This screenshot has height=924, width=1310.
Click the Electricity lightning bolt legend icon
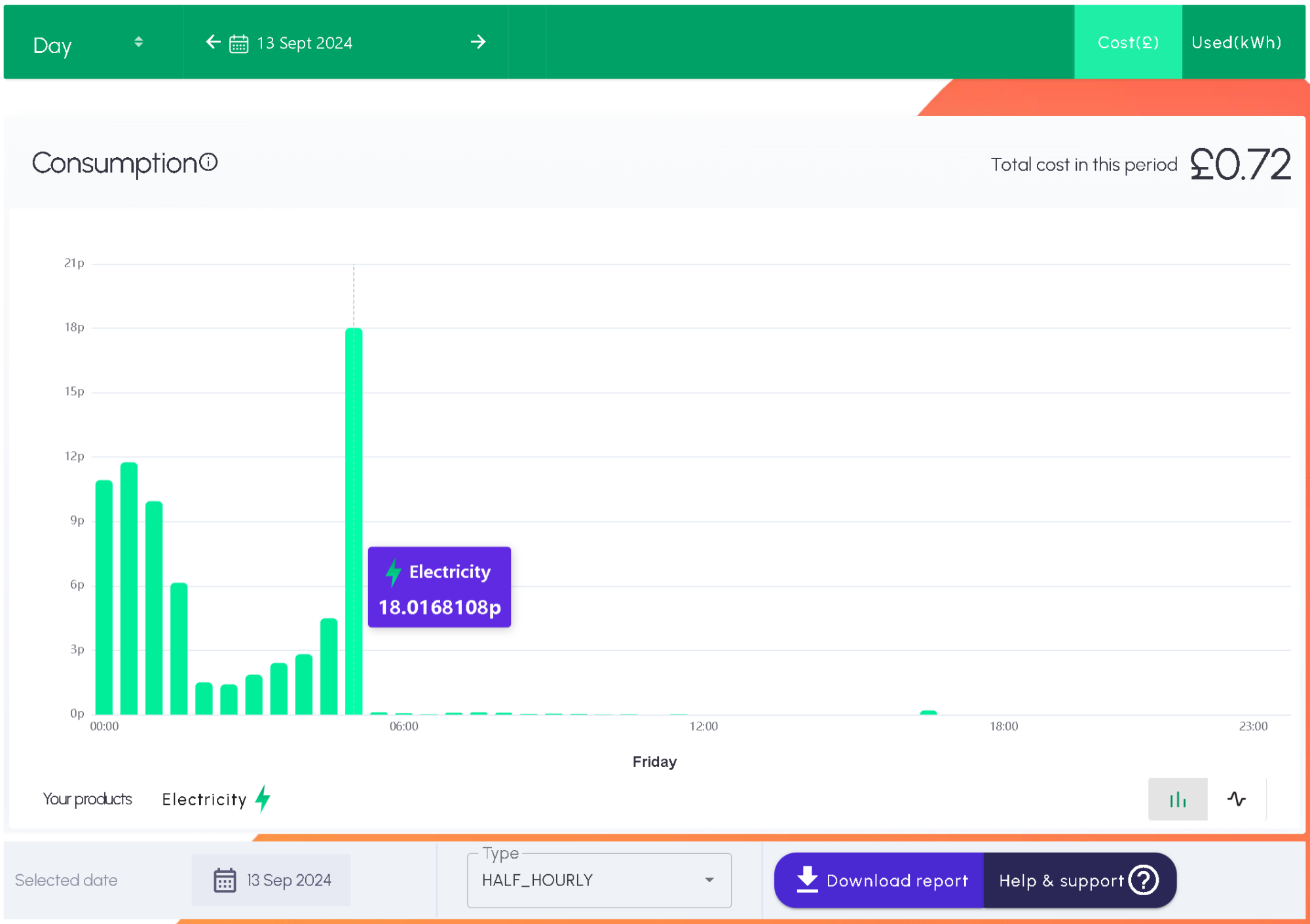(x=263, y=799)
